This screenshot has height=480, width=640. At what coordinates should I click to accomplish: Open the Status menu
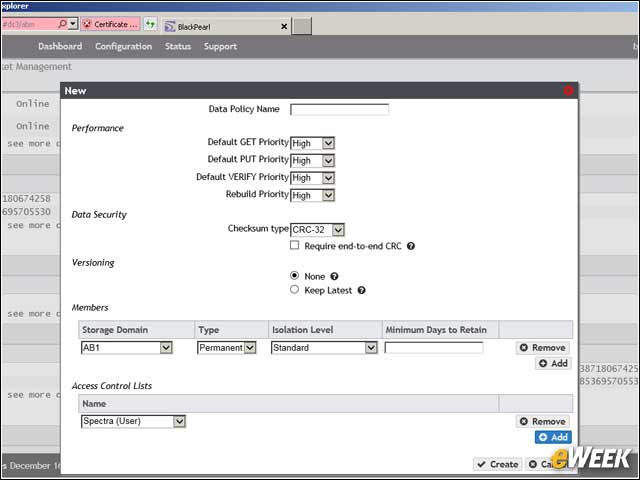click(x=178, y=47)
